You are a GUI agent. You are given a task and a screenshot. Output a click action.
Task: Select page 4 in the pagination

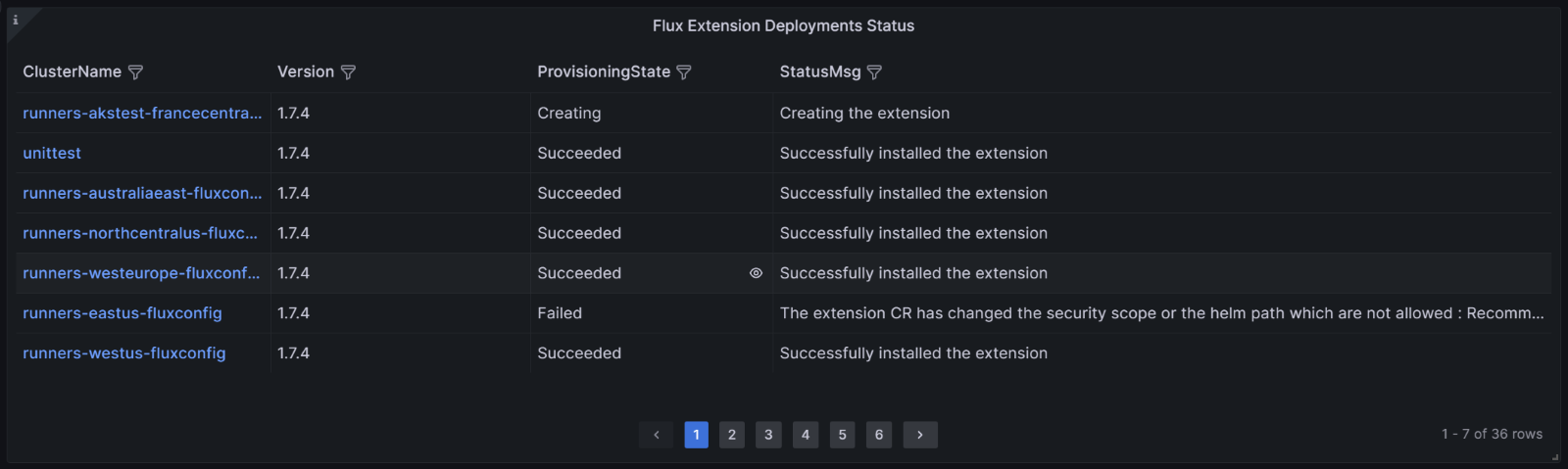tap(806, 435)
